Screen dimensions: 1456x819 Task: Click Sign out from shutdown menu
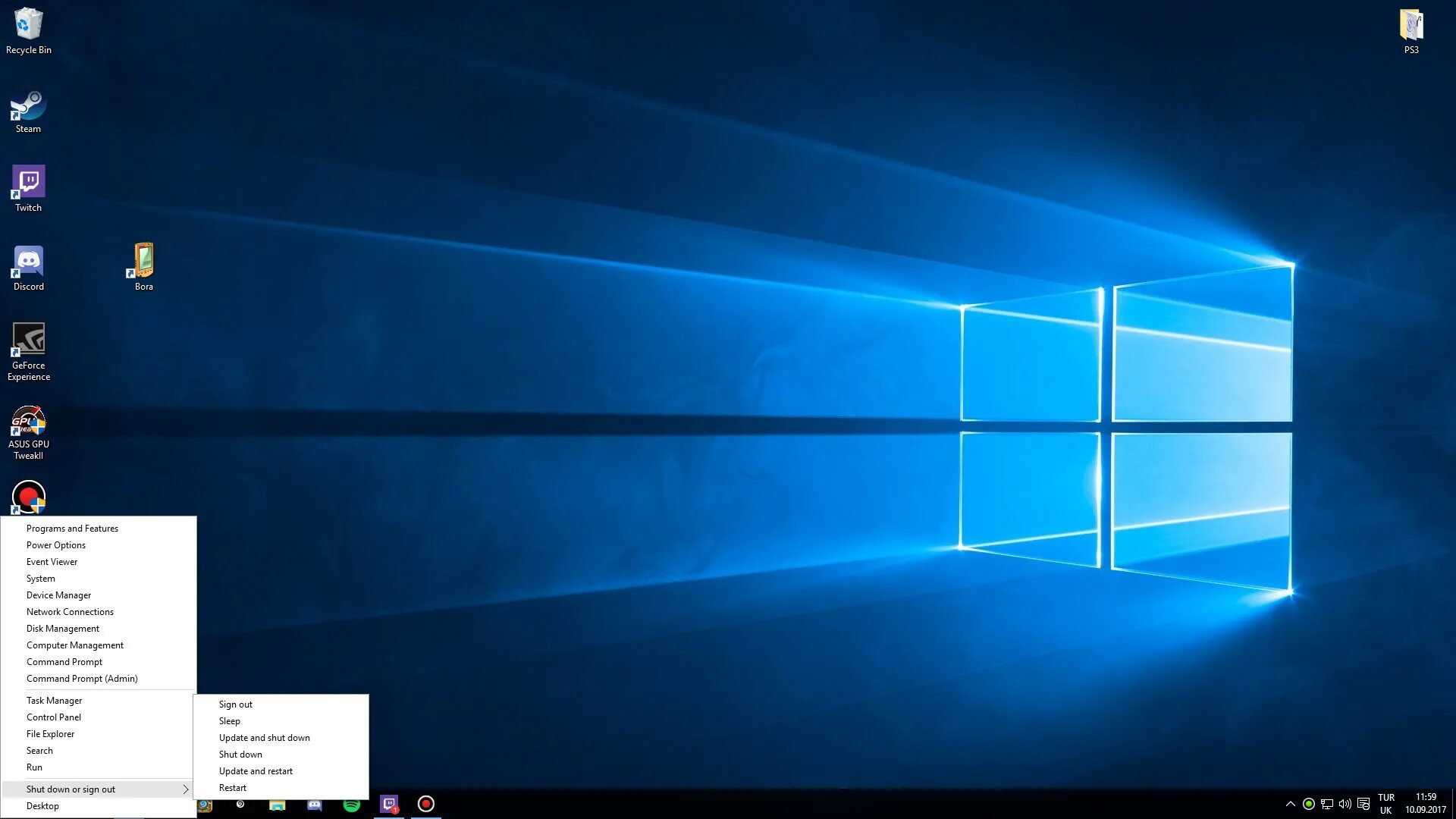pos(236,704)
